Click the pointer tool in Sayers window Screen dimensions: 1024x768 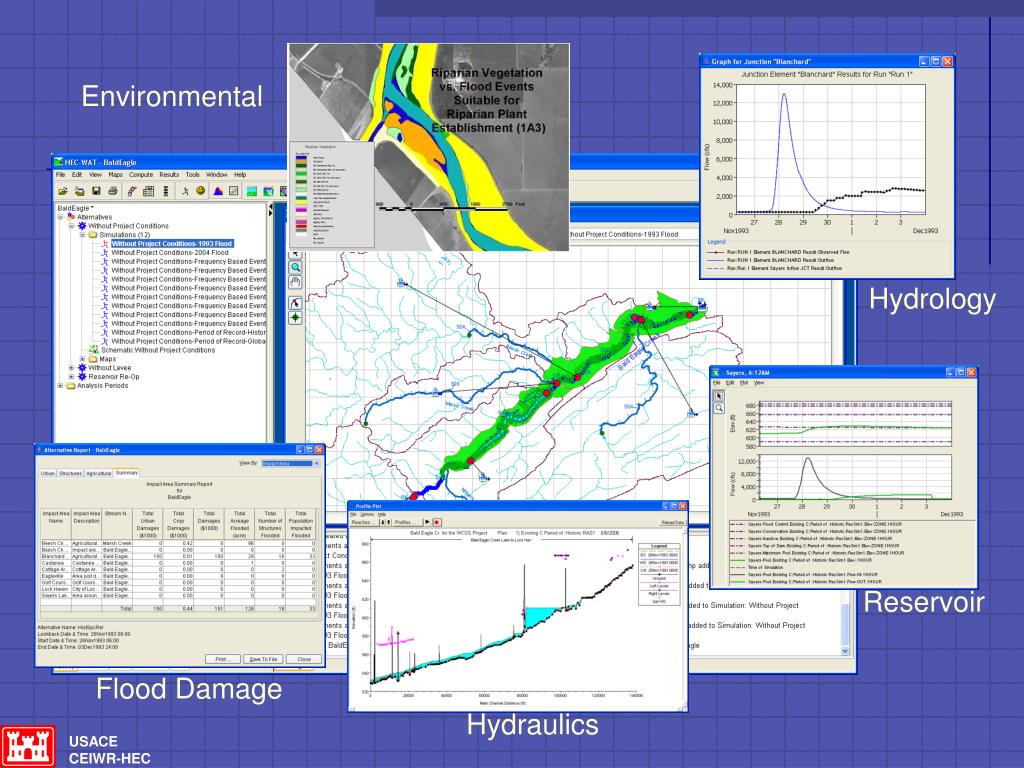pyautogui.click(x=718, y=396)
